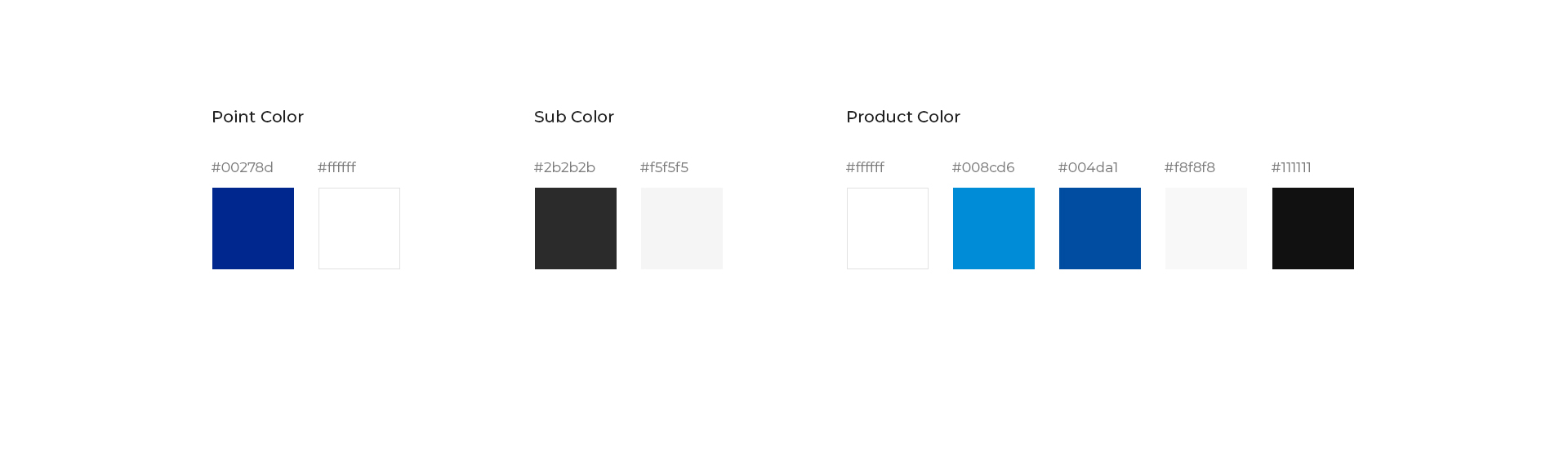
Task: Select the white swatch under Point Color
Action: tap(359, 228)
